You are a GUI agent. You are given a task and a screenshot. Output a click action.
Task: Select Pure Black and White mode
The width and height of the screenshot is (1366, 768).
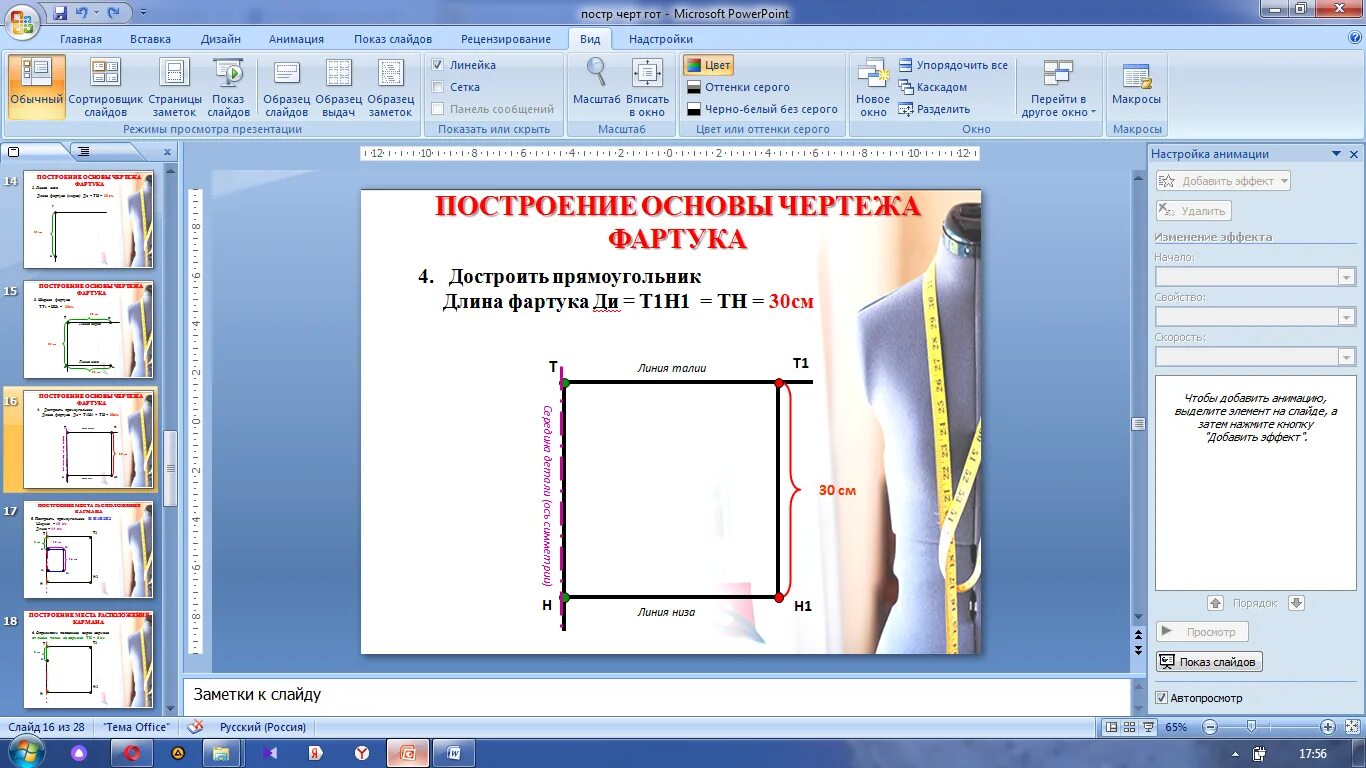762,109
